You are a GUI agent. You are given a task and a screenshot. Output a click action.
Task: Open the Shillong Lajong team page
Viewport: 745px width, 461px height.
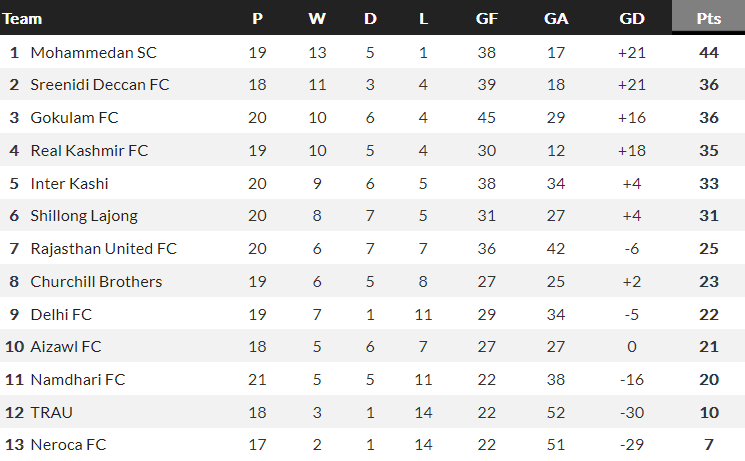[84, 215]
